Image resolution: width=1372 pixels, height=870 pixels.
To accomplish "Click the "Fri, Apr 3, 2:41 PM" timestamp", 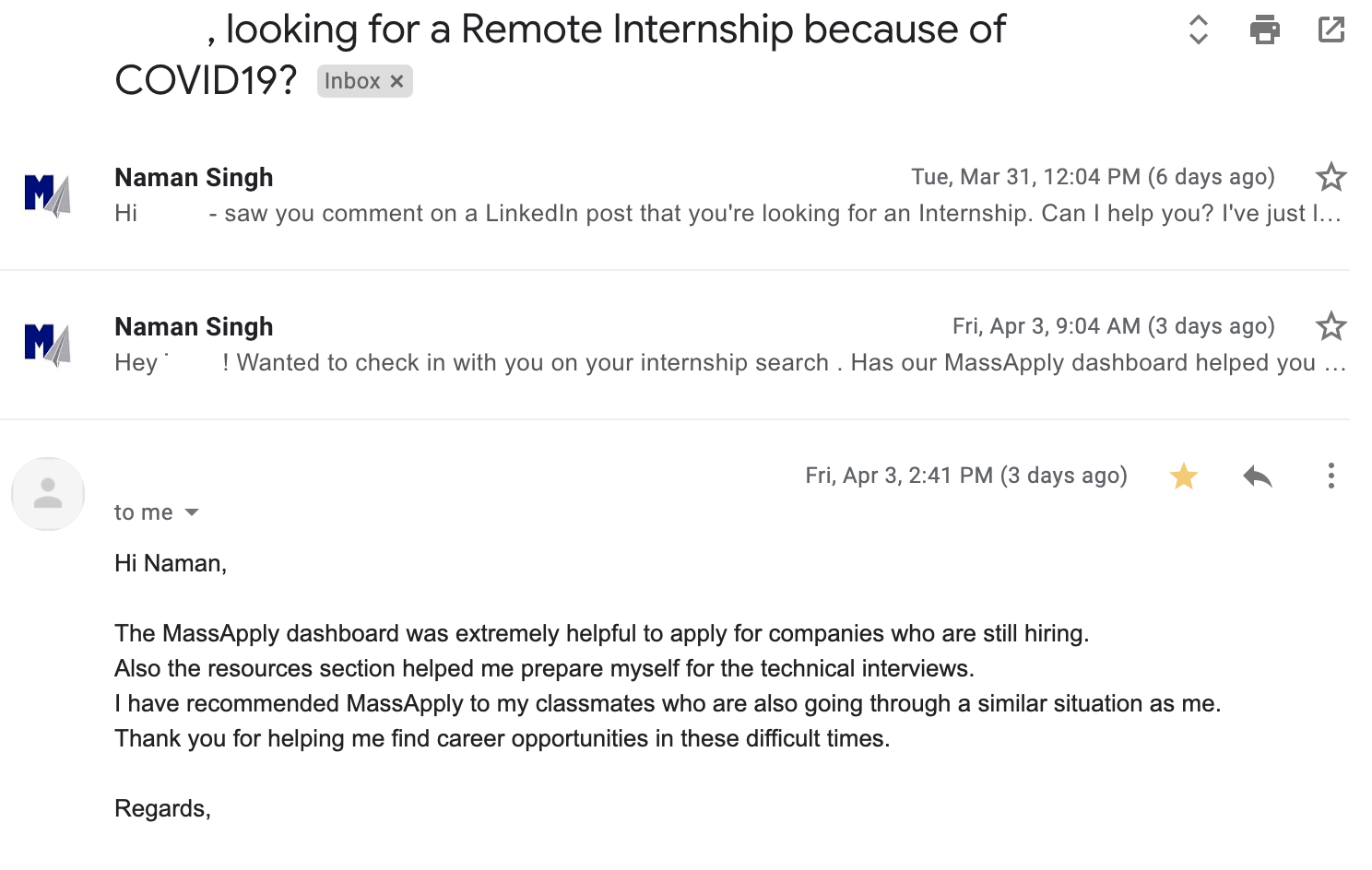I will click(x=965, y=476).
